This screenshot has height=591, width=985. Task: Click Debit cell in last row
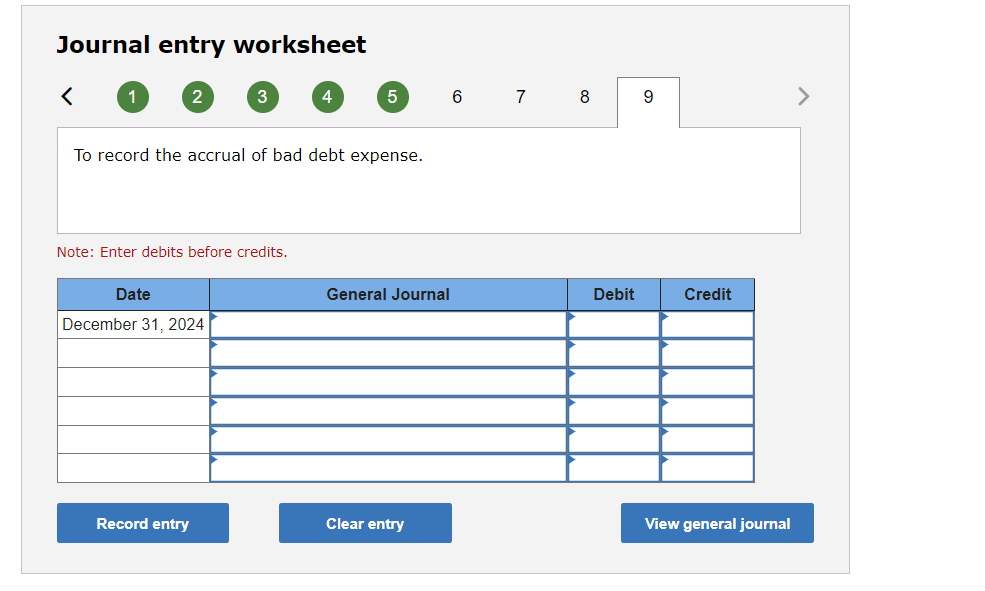[614, 468]
